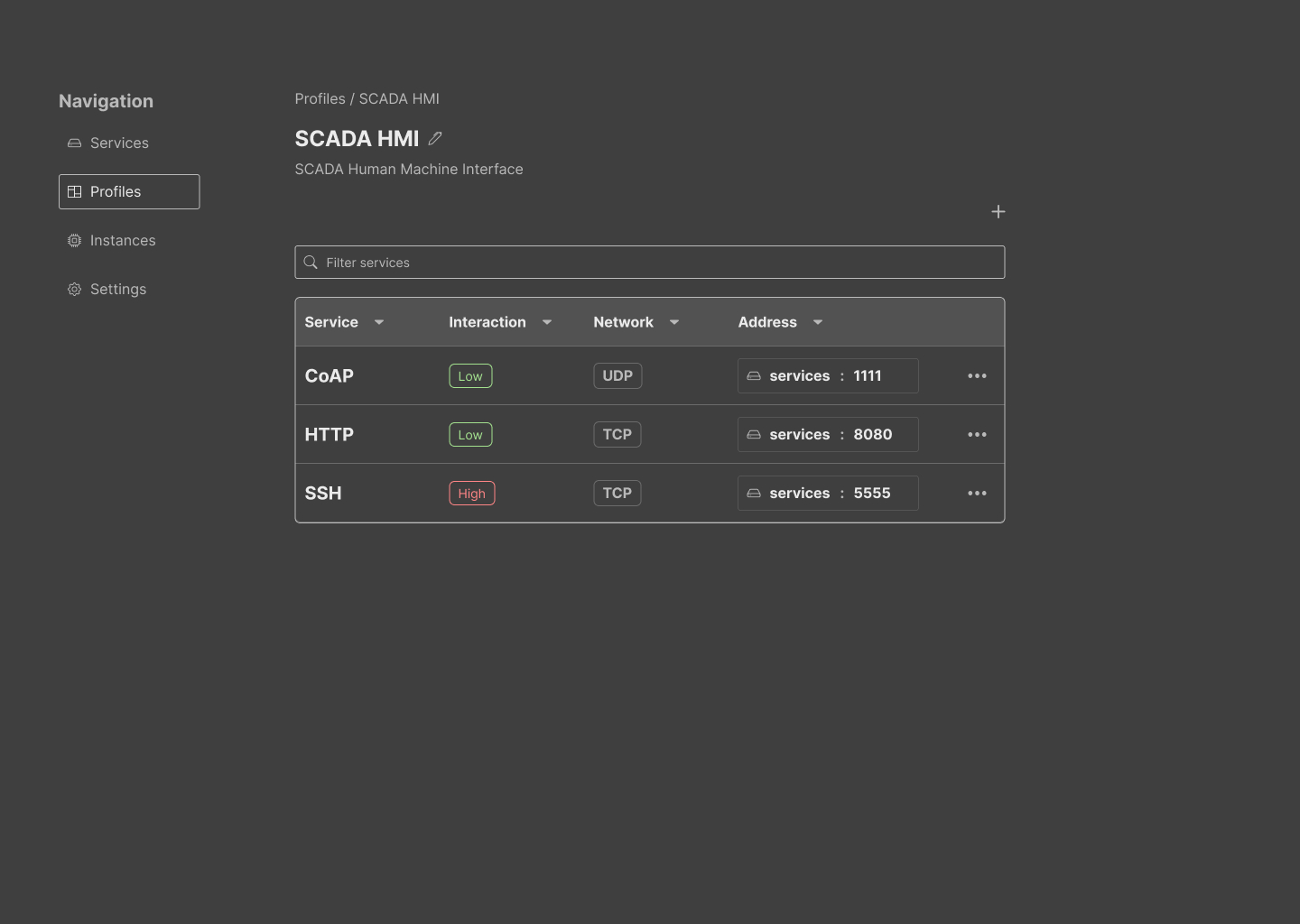
Task: Go to Services in the navigation
Action: point(118,143)
